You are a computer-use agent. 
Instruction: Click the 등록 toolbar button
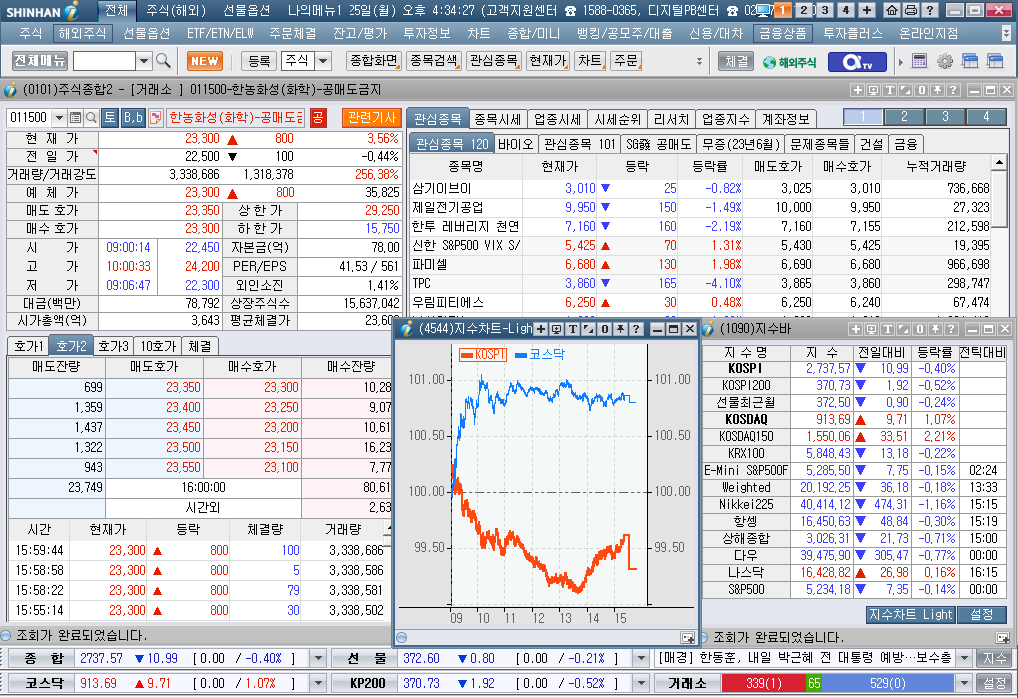[x=259, y=61]
